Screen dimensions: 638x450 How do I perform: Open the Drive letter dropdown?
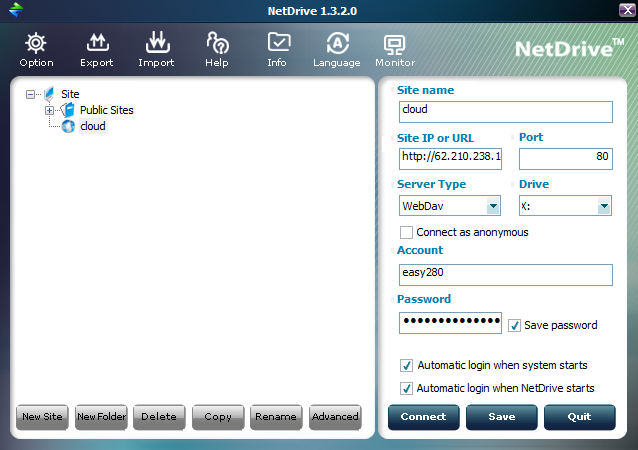[x=604, y=206]
